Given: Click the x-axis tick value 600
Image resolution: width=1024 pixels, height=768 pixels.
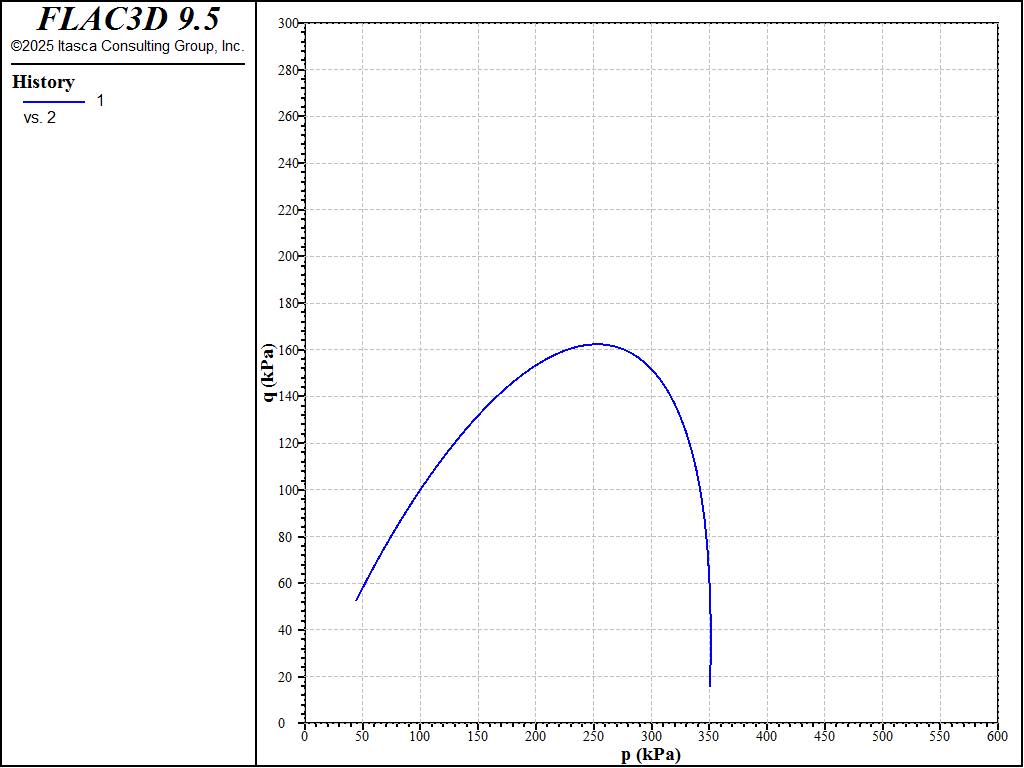Looking at the screenshot, I should click(997, 737).
